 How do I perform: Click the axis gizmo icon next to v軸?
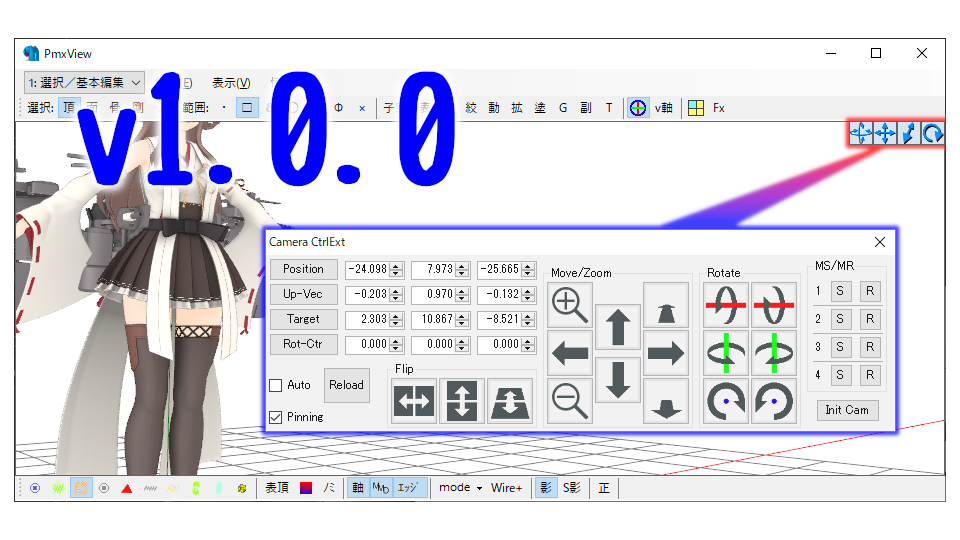click(637, 108)
